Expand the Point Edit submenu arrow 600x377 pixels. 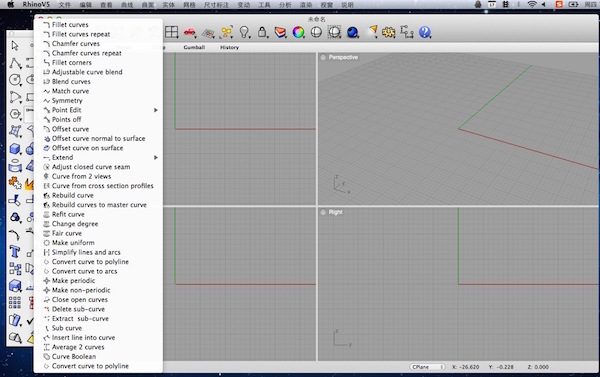coord(156,110)
